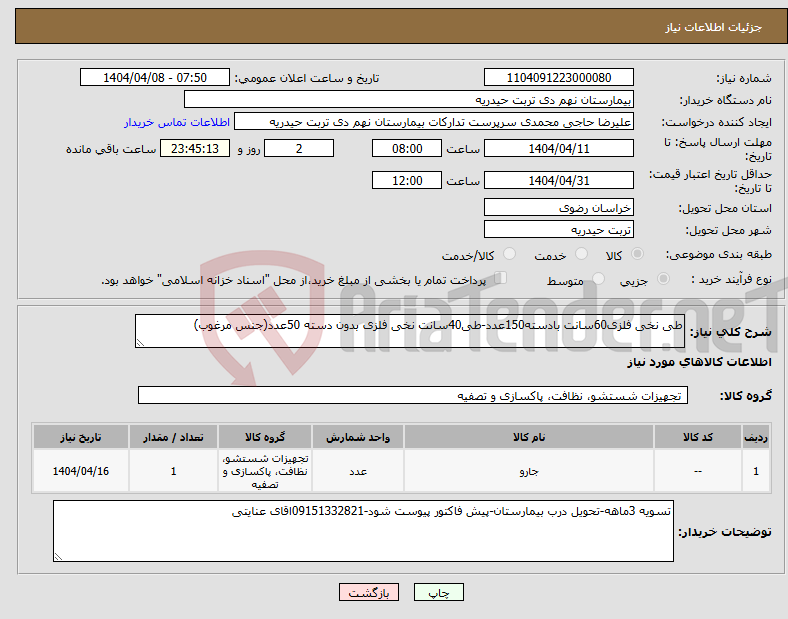Click the deadline time field 08:00
The image size is (788, 619).
coord(407,149)
